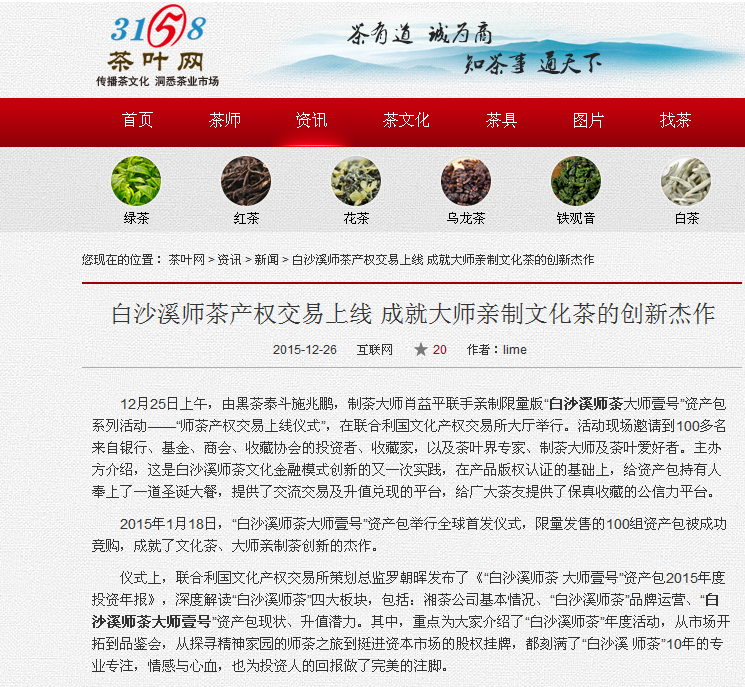The height and width of the screenshot is (687, 745).
Task: Click the paragraph starting 12月25日上午
Action: tap(409, 448)
